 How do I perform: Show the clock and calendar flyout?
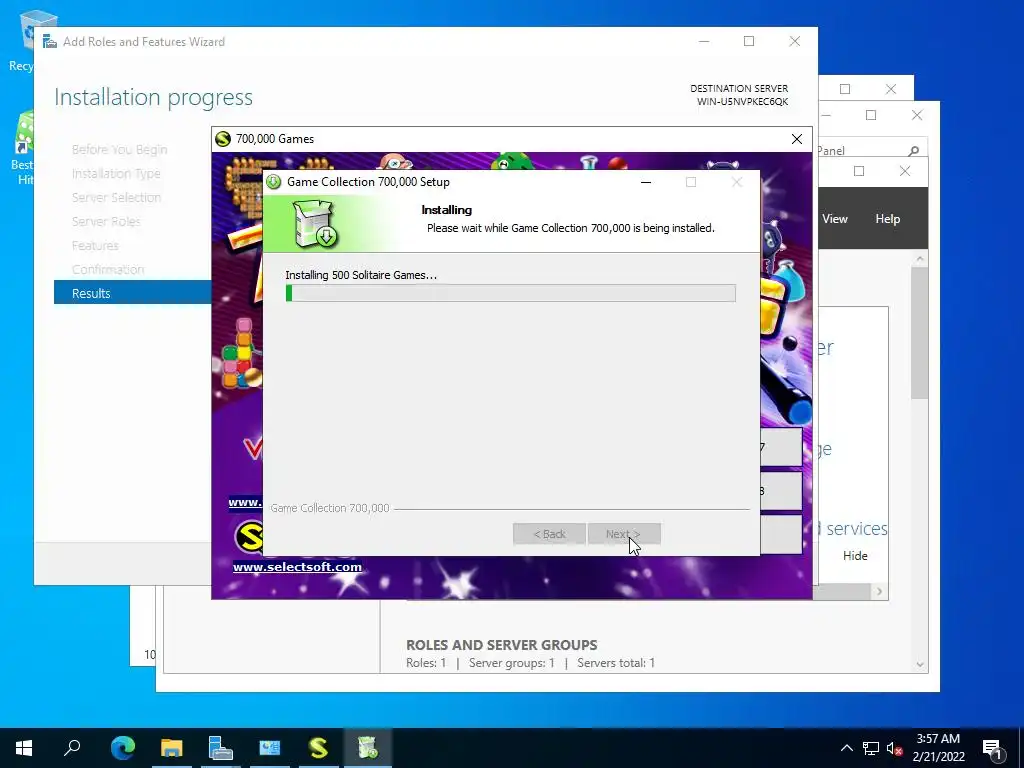938,748
